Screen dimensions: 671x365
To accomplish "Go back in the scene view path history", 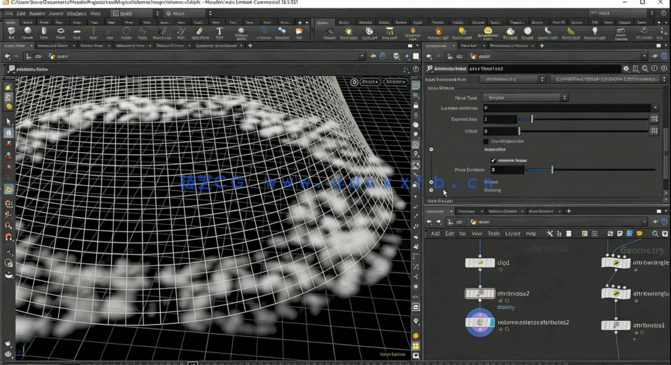I will 7,56.
